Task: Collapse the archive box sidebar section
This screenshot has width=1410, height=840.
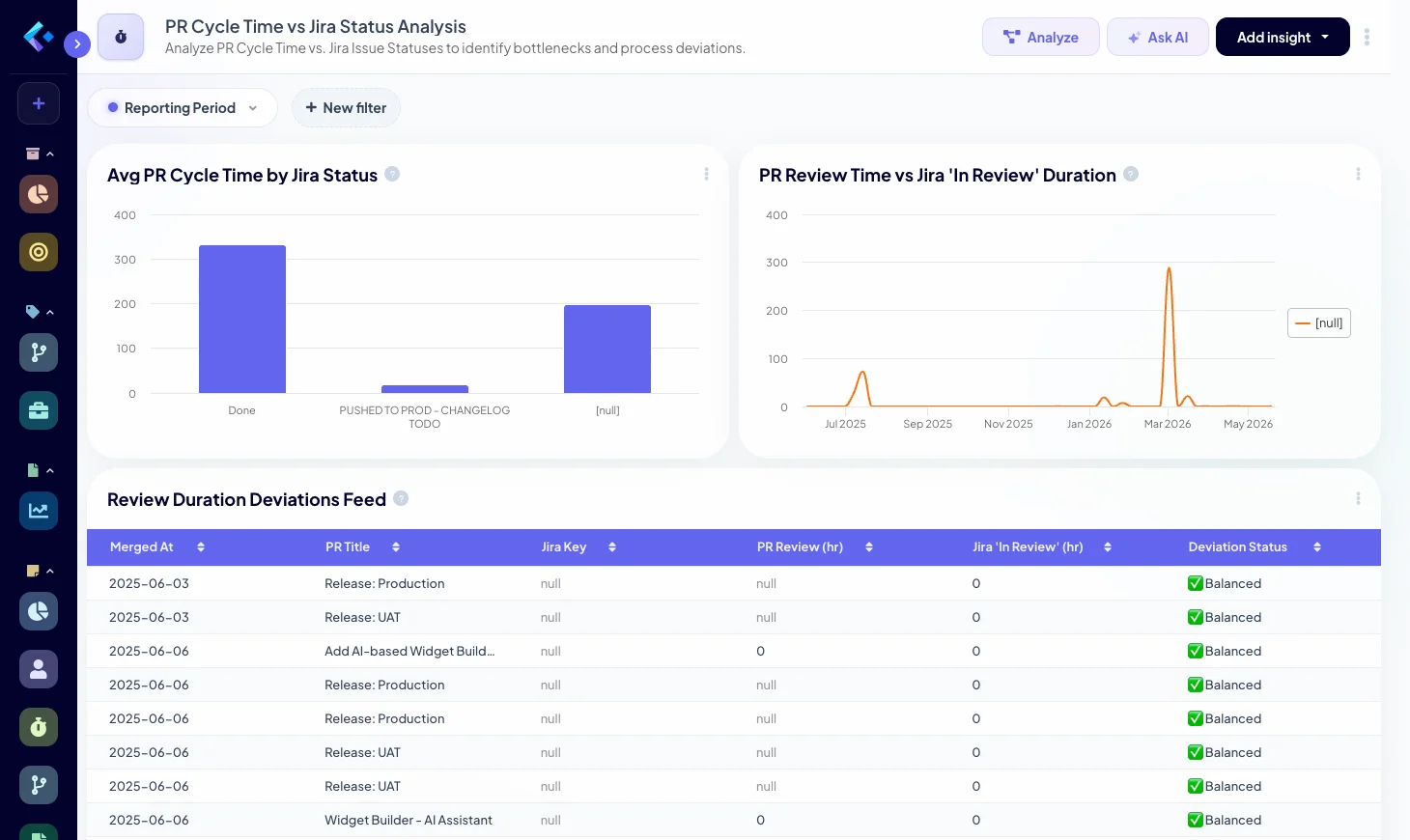Action: [x=39, y=154]
